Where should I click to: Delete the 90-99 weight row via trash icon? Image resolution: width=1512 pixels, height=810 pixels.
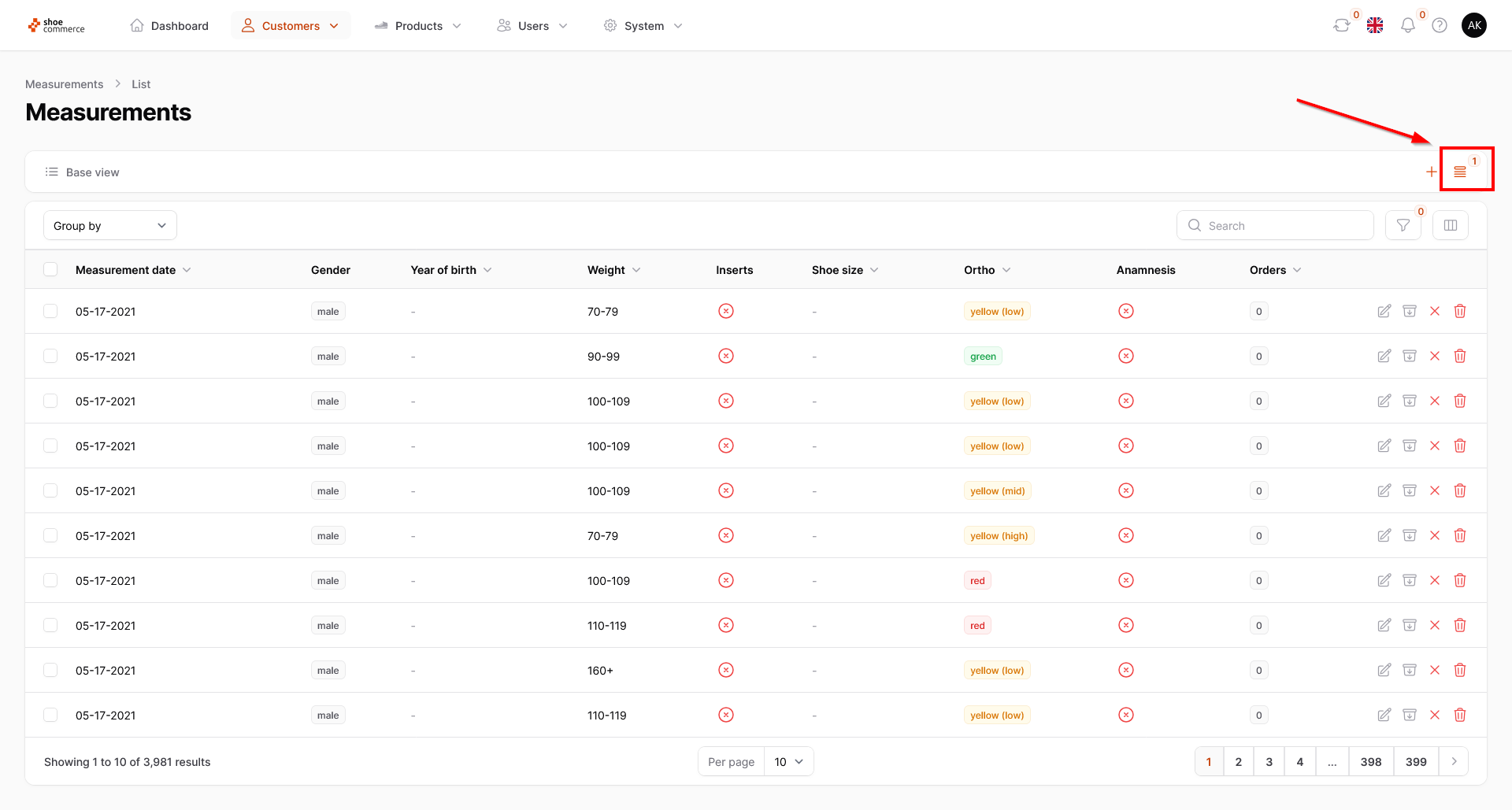tap(1459, 357)
